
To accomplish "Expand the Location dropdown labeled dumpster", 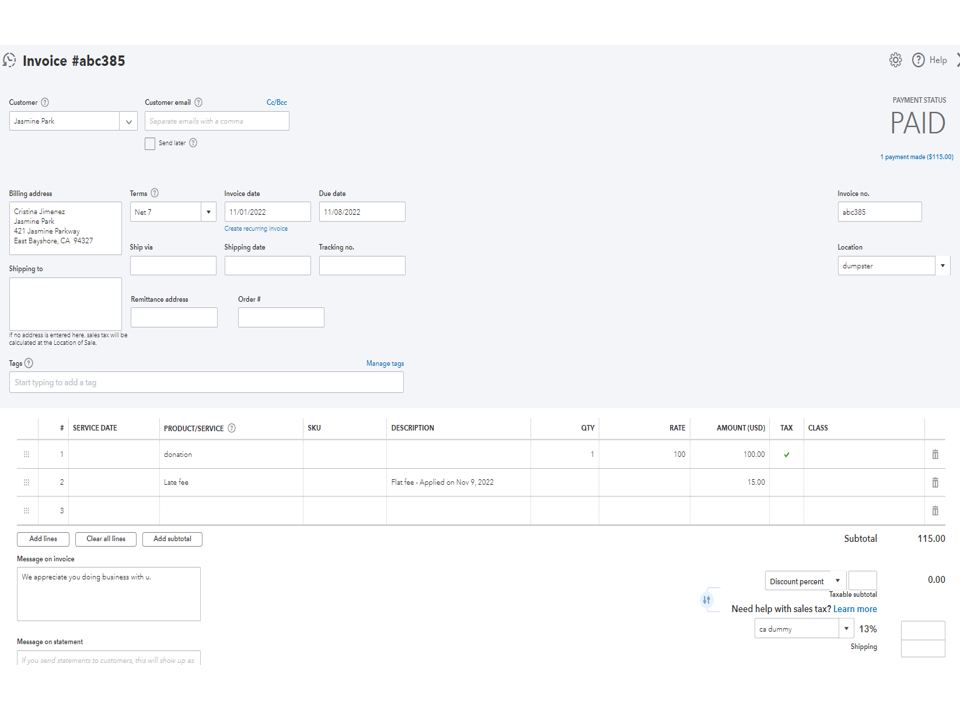I will click(x=942, y=265).
